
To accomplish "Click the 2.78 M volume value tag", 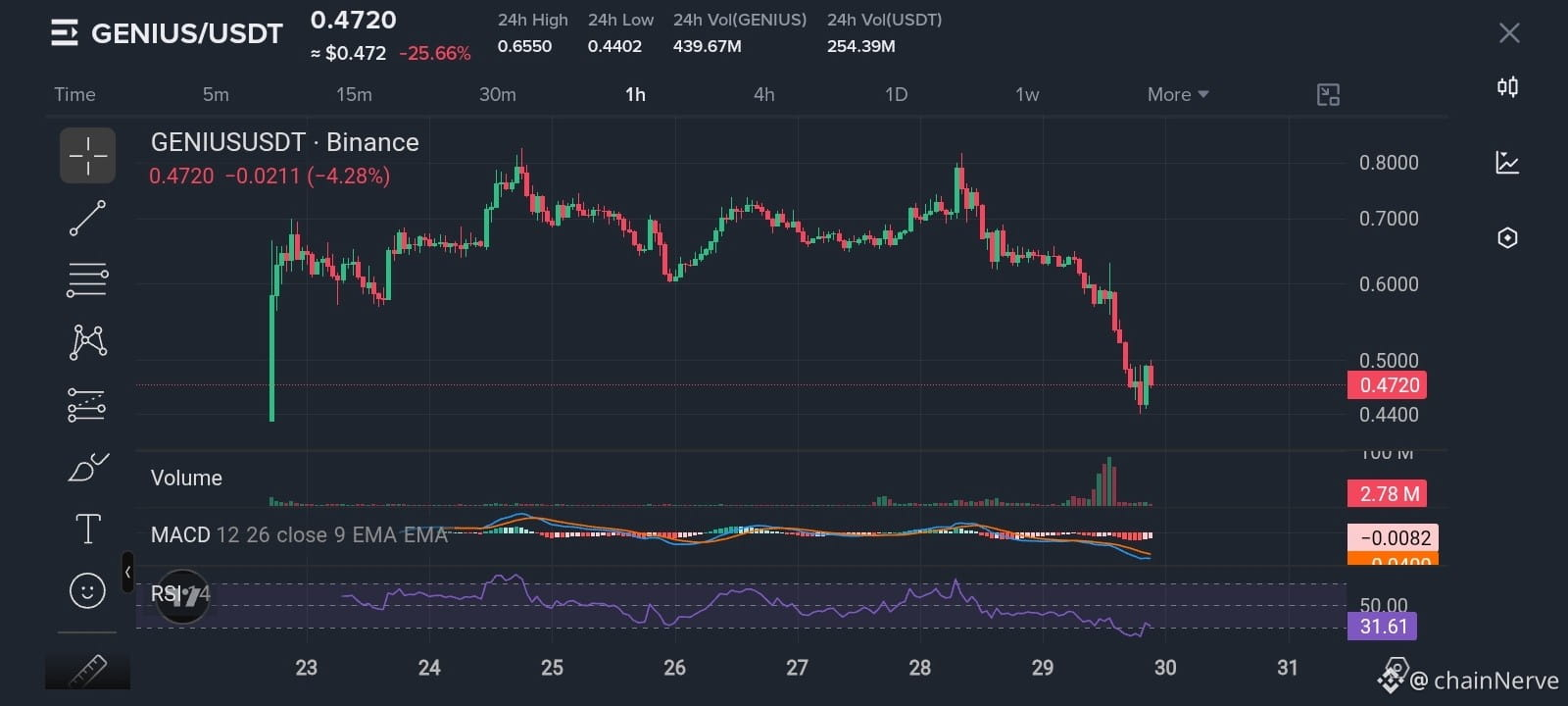I will point(1388,493).
